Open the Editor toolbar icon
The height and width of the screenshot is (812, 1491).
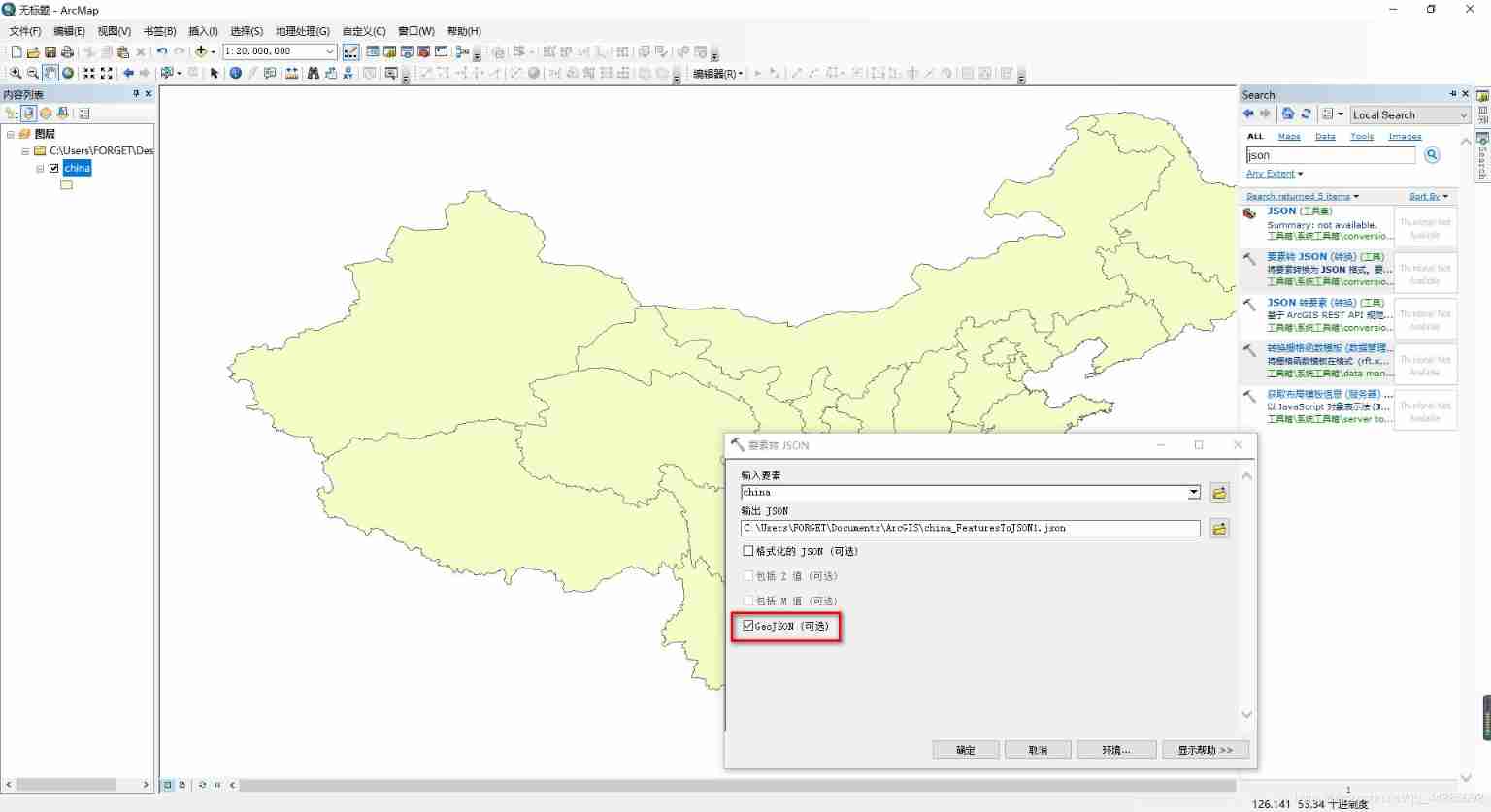point(351,51)
